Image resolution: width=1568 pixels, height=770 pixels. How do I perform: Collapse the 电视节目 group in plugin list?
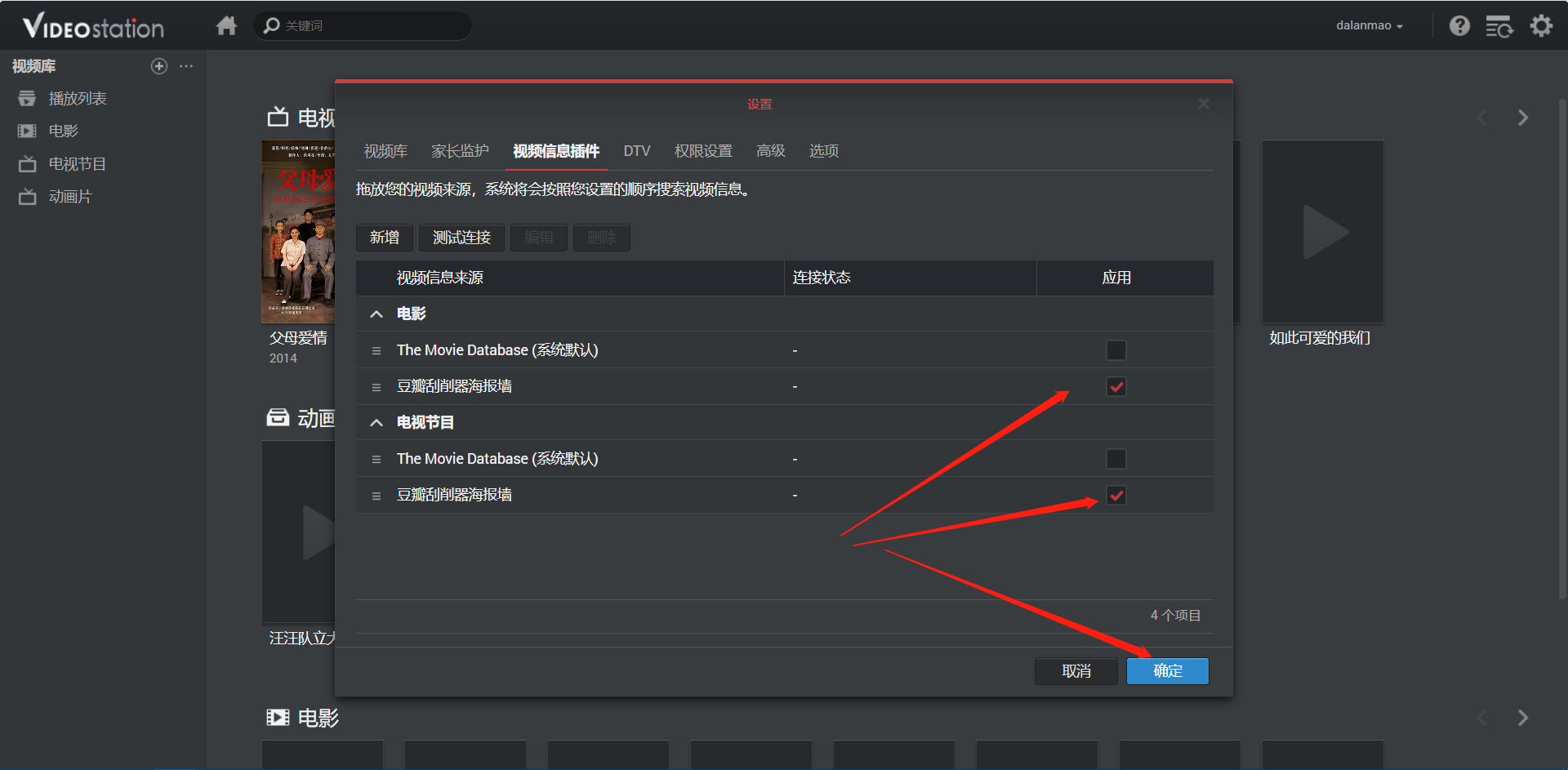[376, 423]
